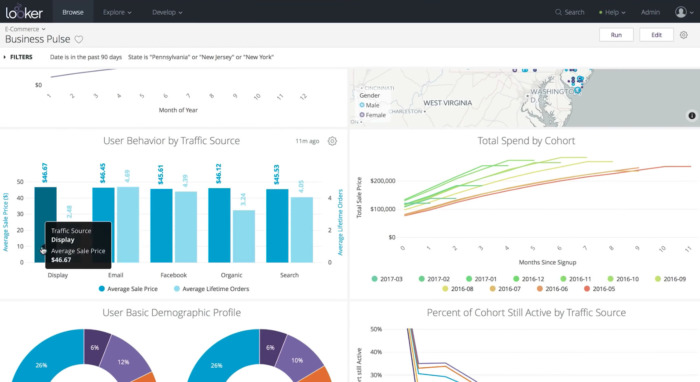
Task: Click the Looker logo
Action: (24, 12)
